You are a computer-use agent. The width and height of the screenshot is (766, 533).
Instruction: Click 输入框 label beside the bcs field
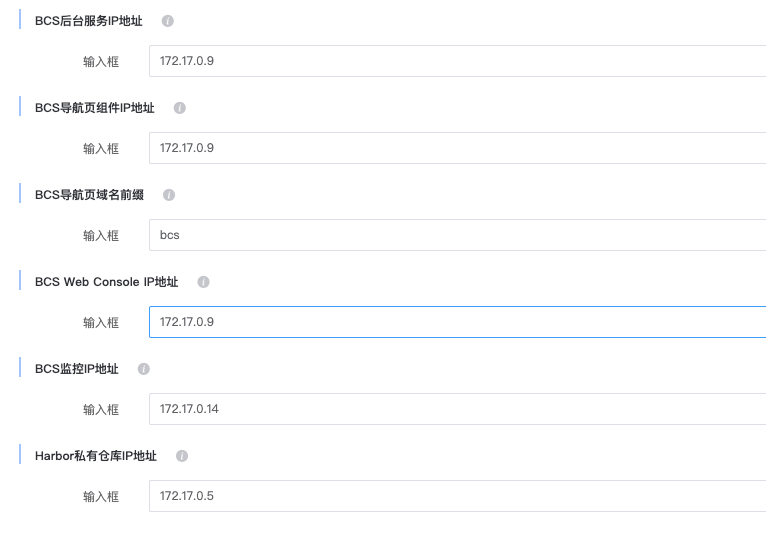point(101,235)
